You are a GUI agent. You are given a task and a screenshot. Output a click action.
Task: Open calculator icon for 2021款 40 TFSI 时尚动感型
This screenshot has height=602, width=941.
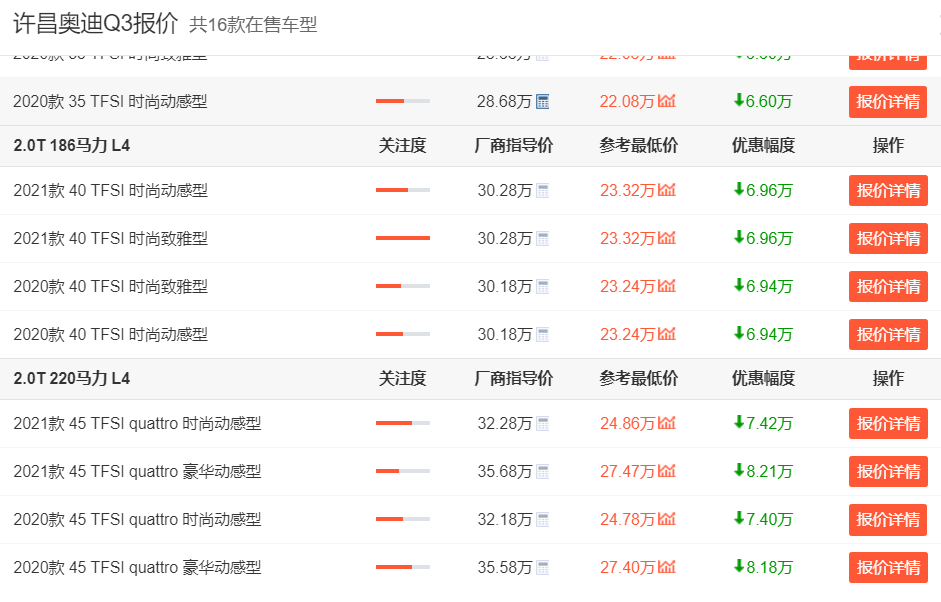(x=543, y=191)
